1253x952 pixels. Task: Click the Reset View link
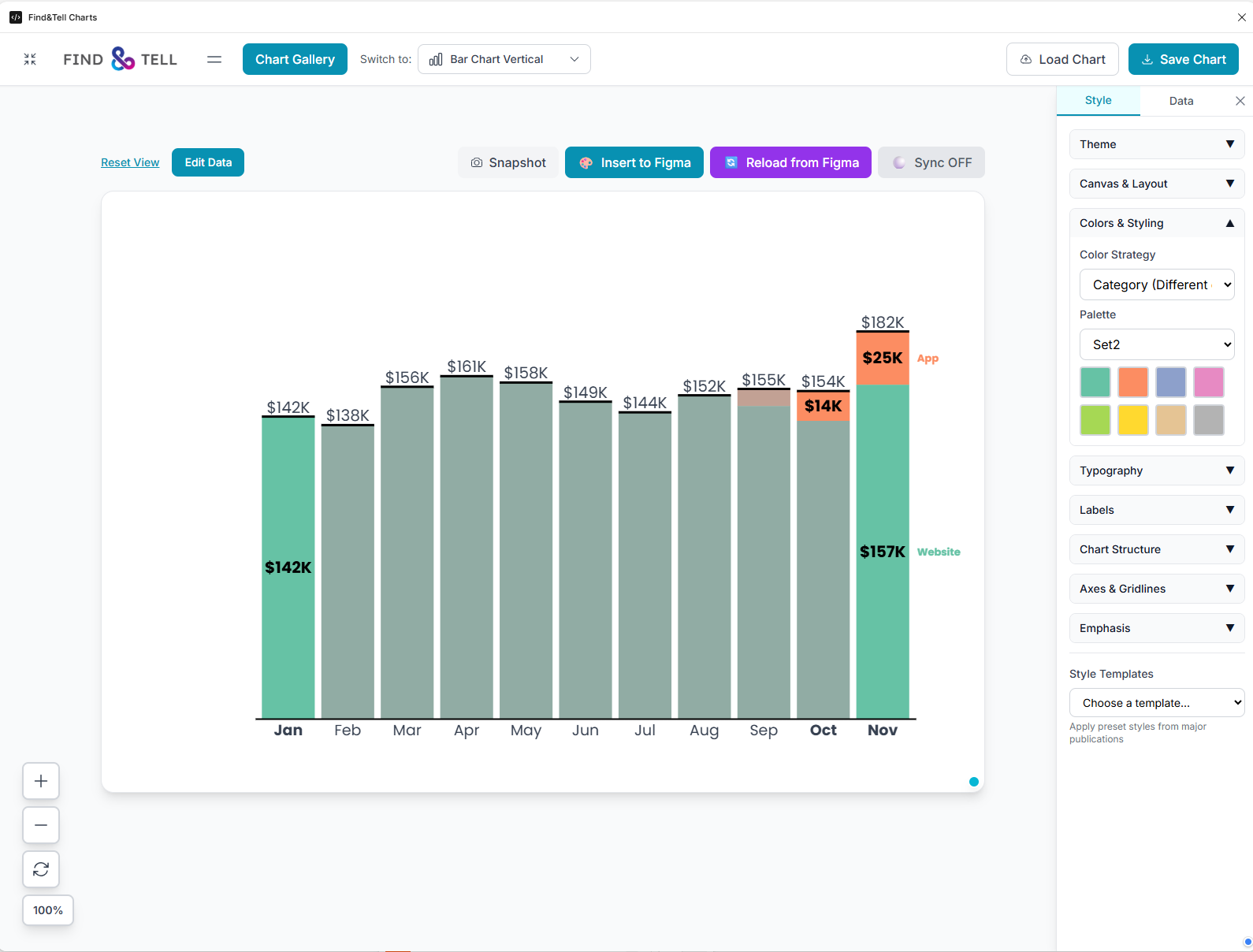click(130, 162)
